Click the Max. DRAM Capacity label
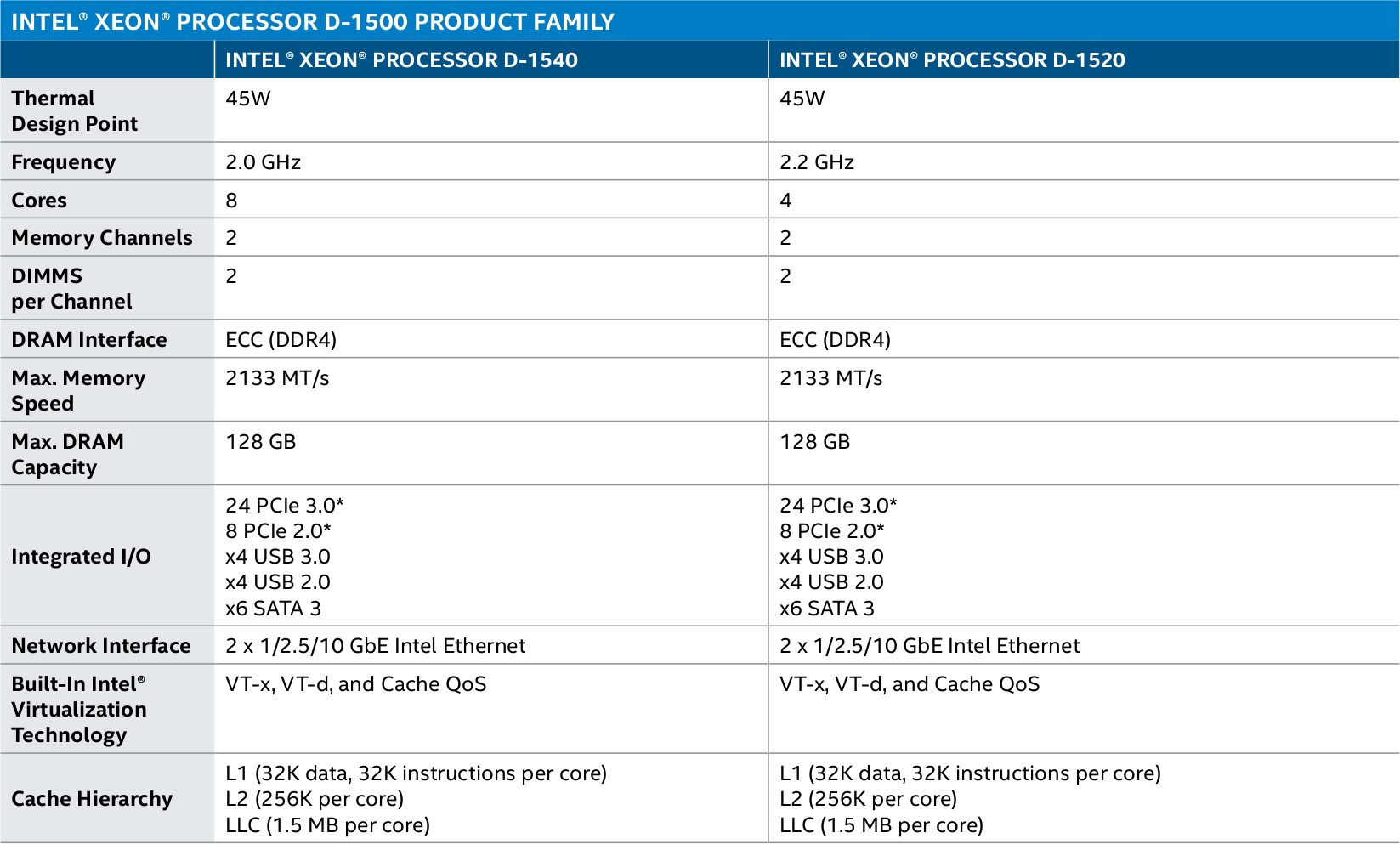The image size is (1400, 844). coord(68,455)
